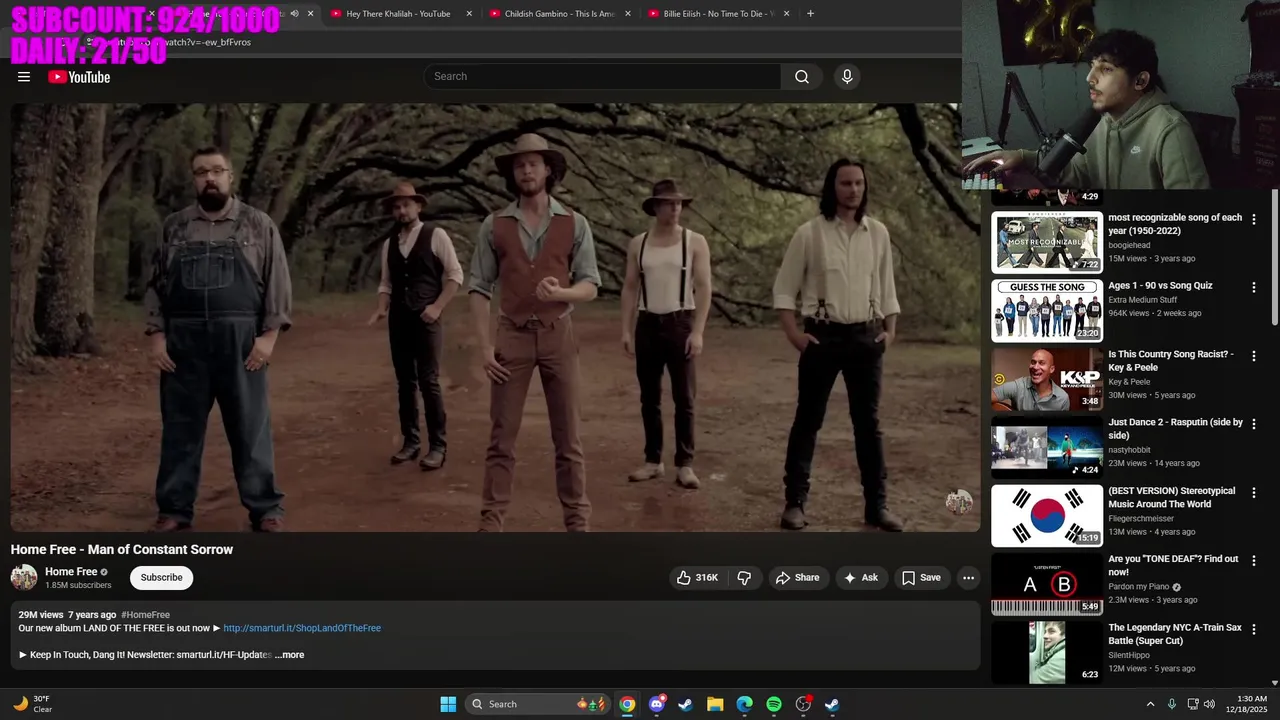Open Discord from the taskbar
The image size is (1280, 720).
656,704
